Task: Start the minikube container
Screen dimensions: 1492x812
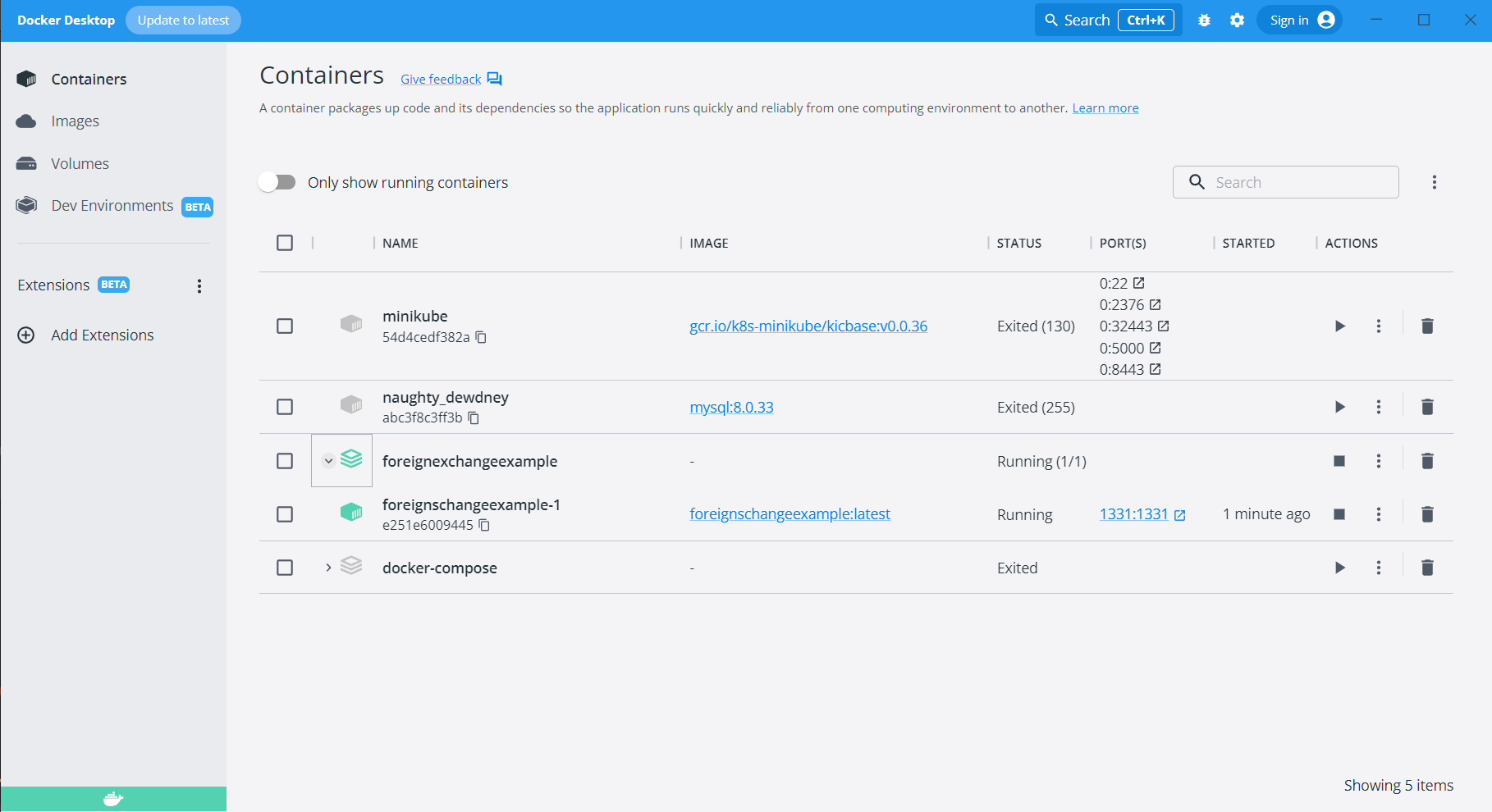Action: (x=1339, y=326)
